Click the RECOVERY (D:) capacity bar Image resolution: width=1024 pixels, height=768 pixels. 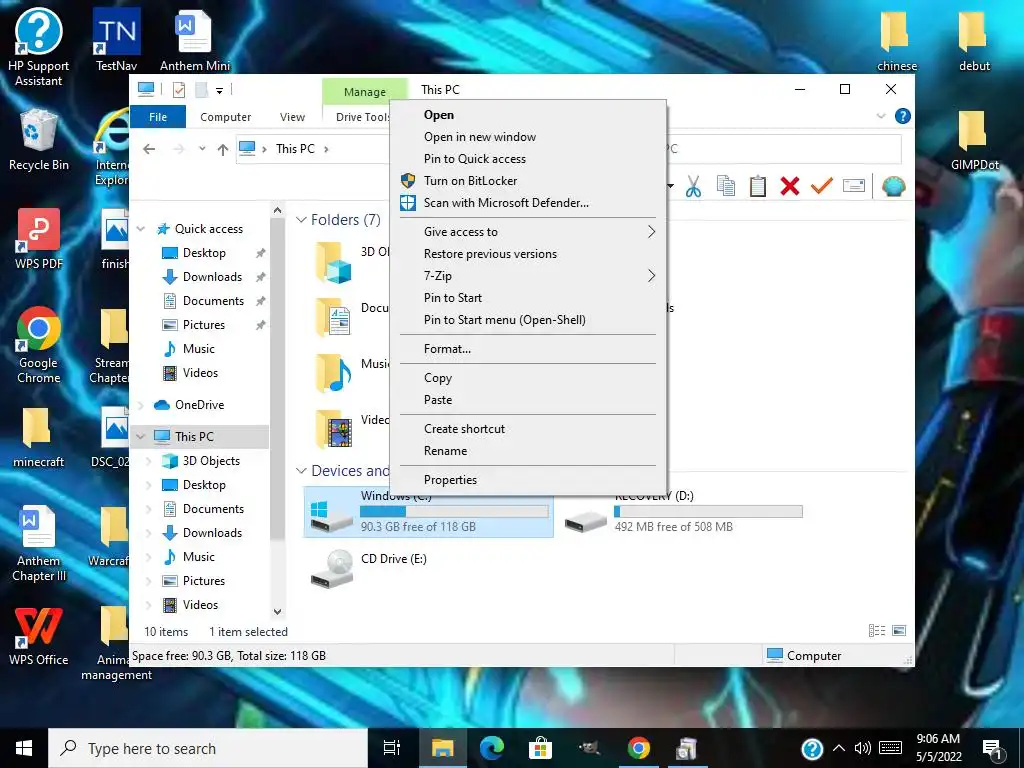tap(708, 512)
